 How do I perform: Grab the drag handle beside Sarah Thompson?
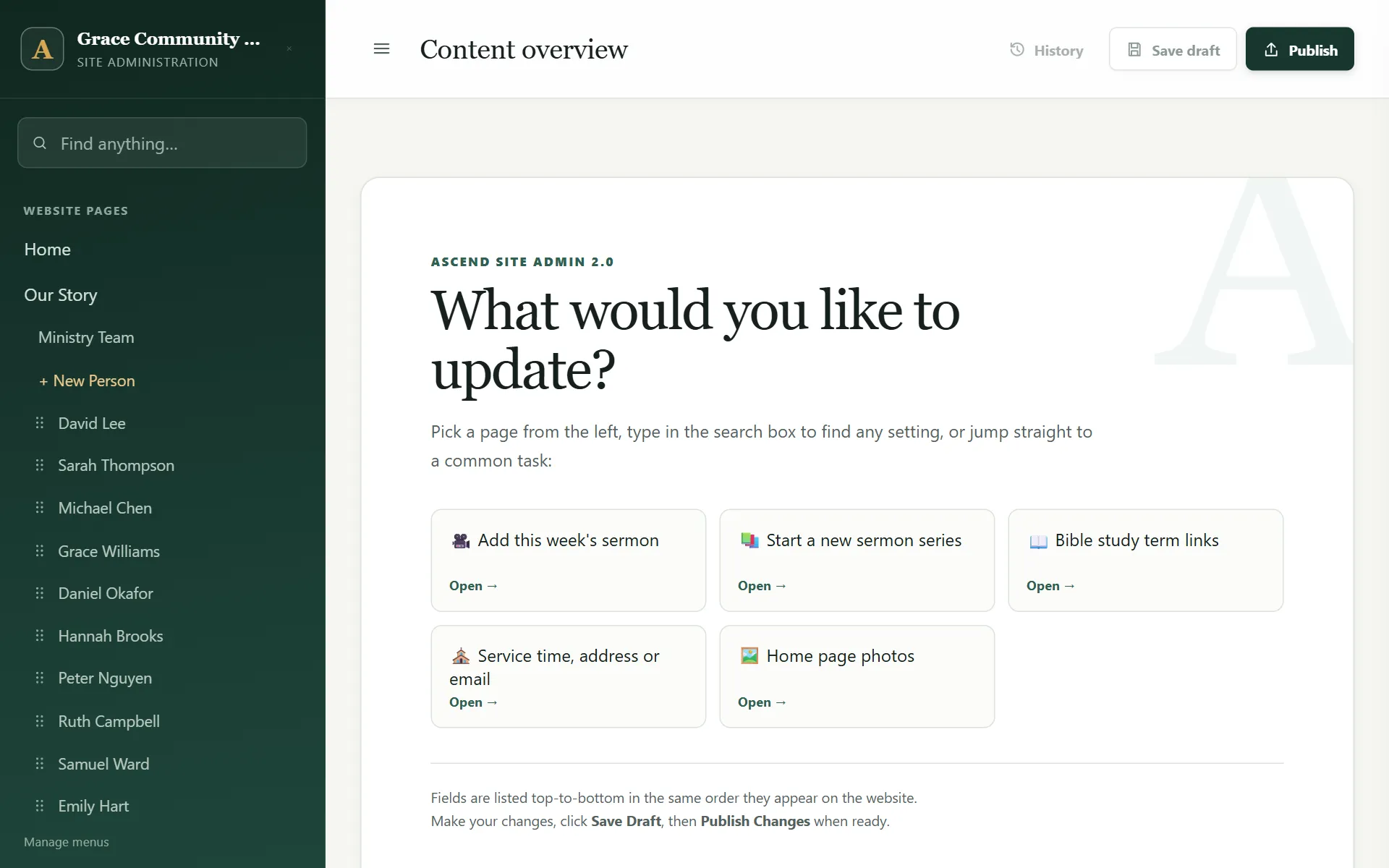tap(40, 465)
